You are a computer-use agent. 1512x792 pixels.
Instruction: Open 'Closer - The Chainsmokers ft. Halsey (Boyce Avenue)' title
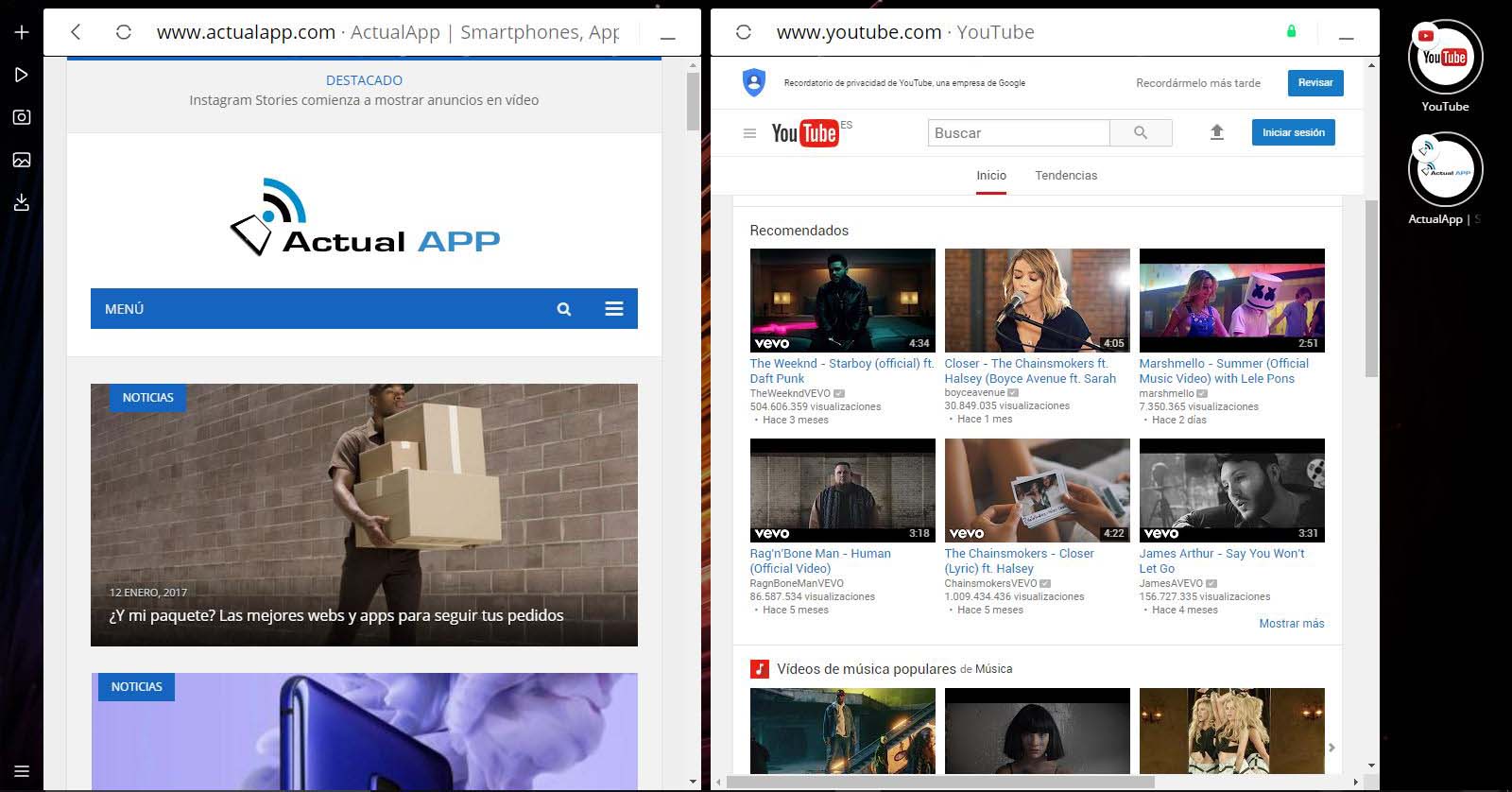pyautogui.click(x=1030, y=370)
